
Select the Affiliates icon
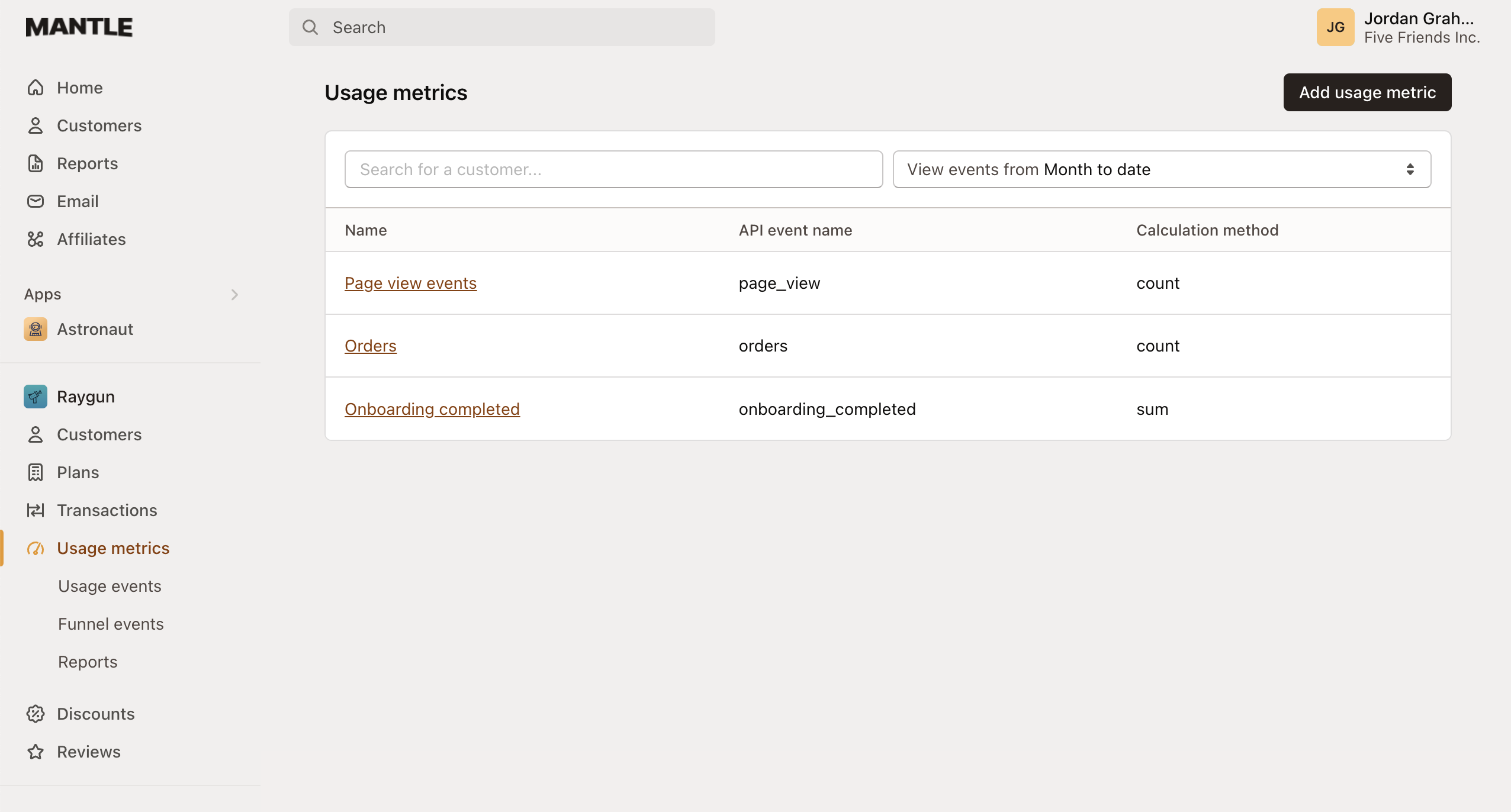pyautogui.click(x=35, y=239)
